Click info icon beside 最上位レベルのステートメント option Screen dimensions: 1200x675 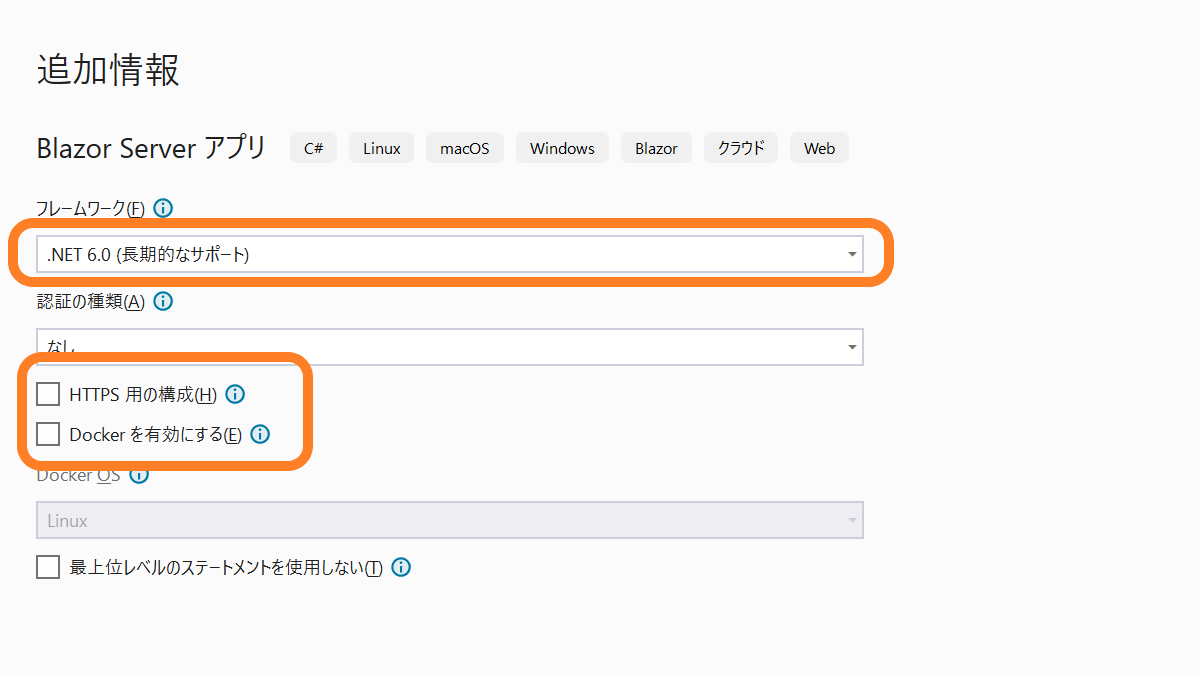point(401,567)
